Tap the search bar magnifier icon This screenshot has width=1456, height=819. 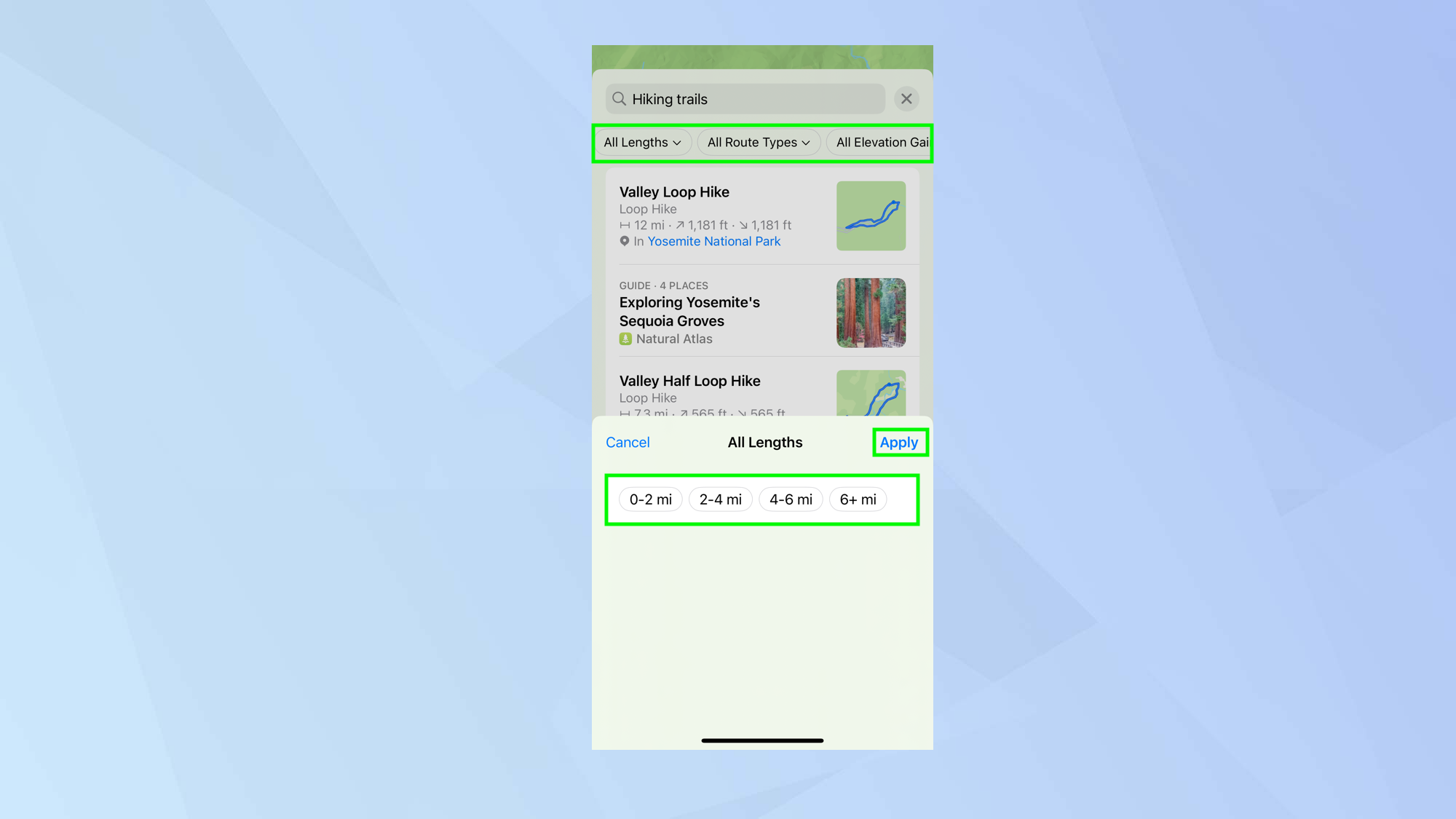click(620, 98)
